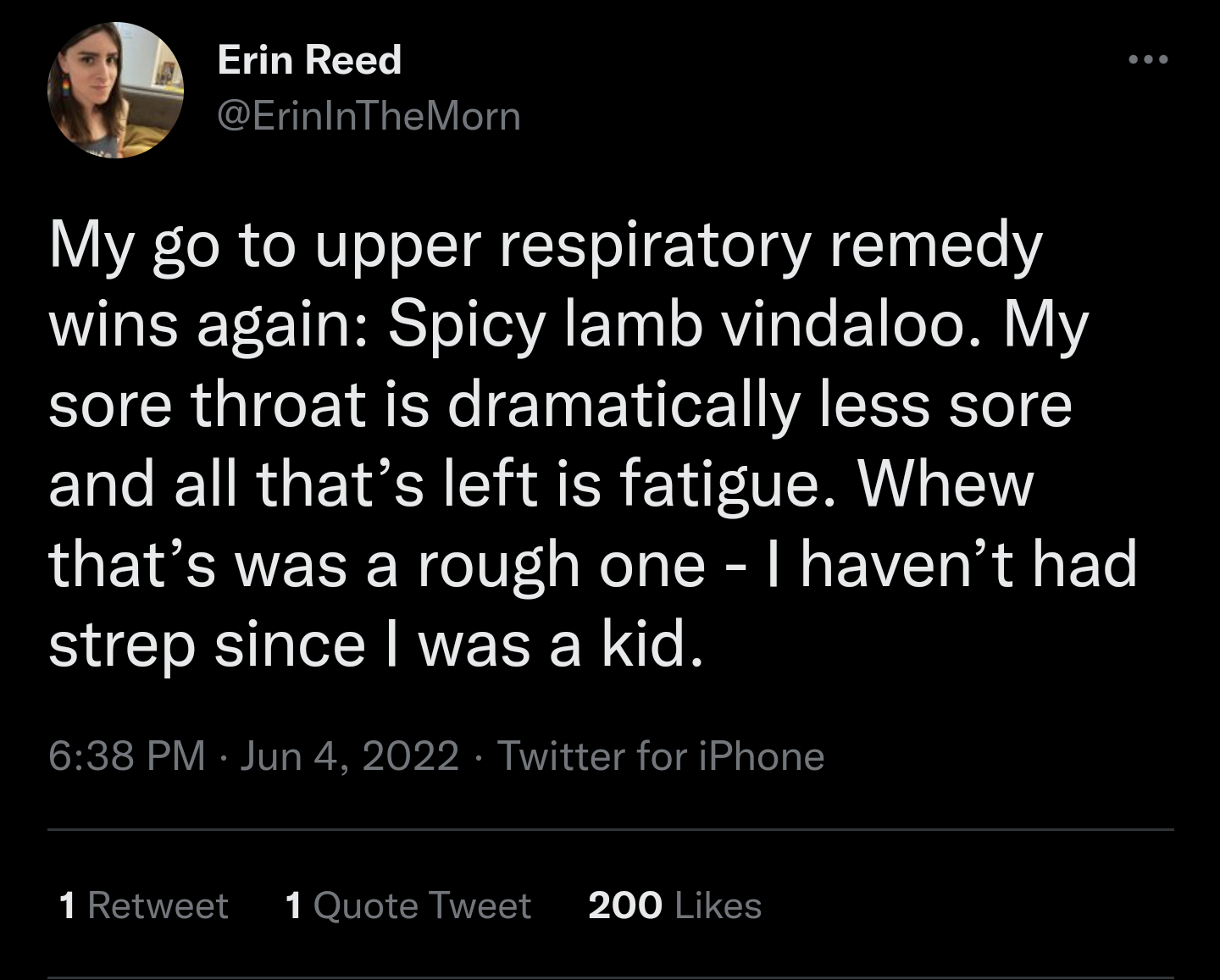This screenshot has width=1220, height=980.
Task: Click the Jun 4, 2022 date
Action: pyautogui.click(x=349, y=756)
